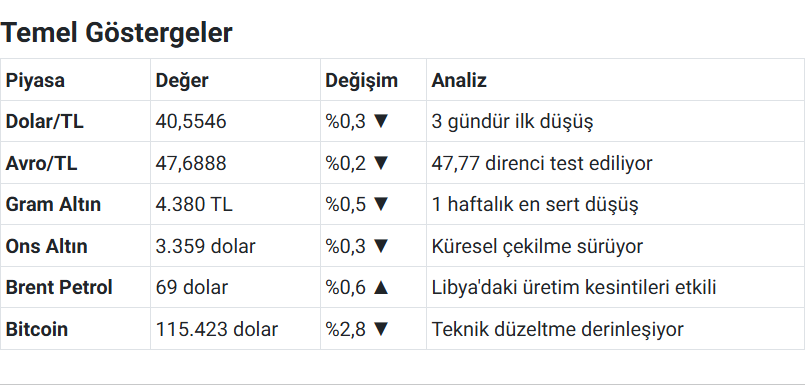This screenshot has height=387, width=805.
Task: Click the Analiz column header
Action: pyautogui.click(x=459, y=81)
